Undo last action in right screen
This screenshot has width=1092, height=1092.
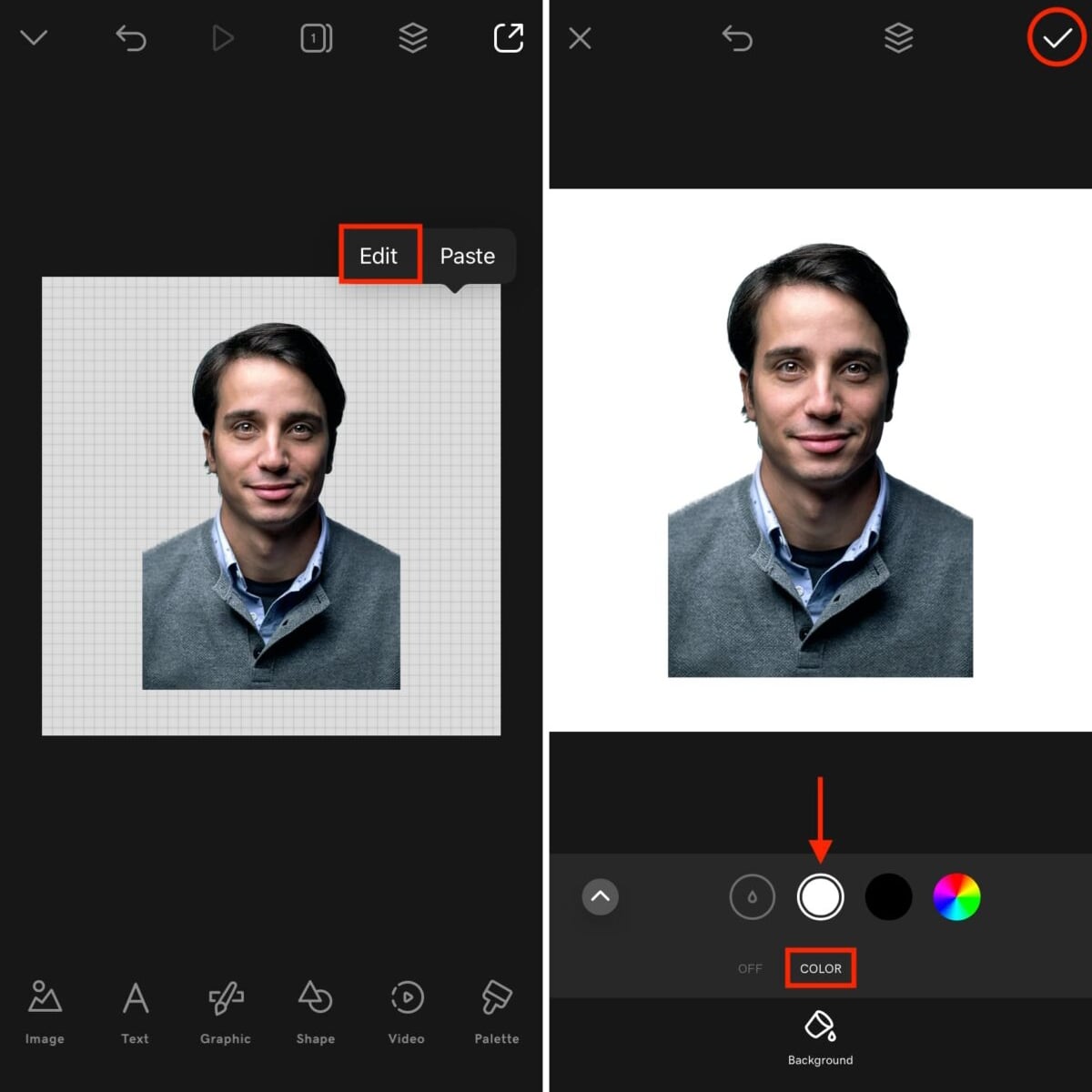(x=737, y=38)
